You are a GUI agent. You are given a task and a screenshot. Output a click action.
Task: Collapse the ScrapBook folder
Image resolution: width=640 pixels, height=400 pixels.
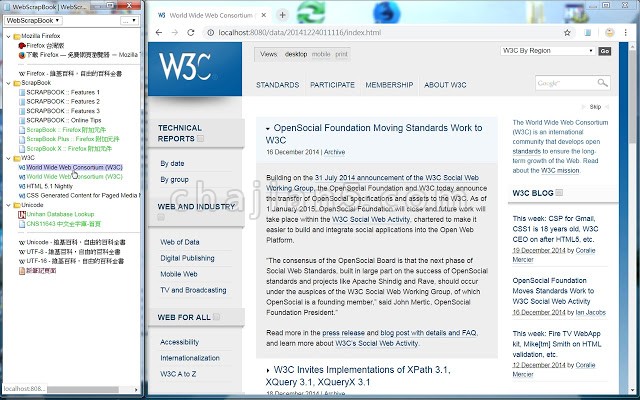pos(8,83)
